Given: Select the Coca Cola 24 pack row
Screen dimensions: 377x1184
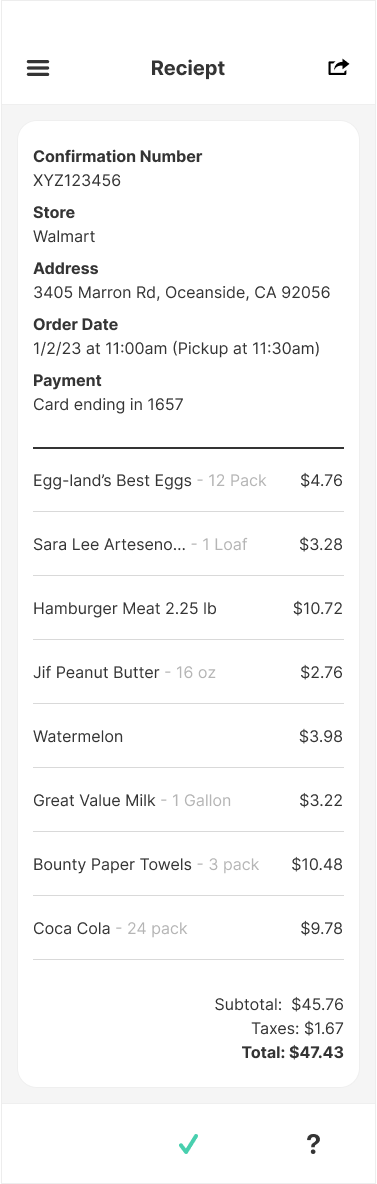Looking at the screenshot, I should pos(188,928).
